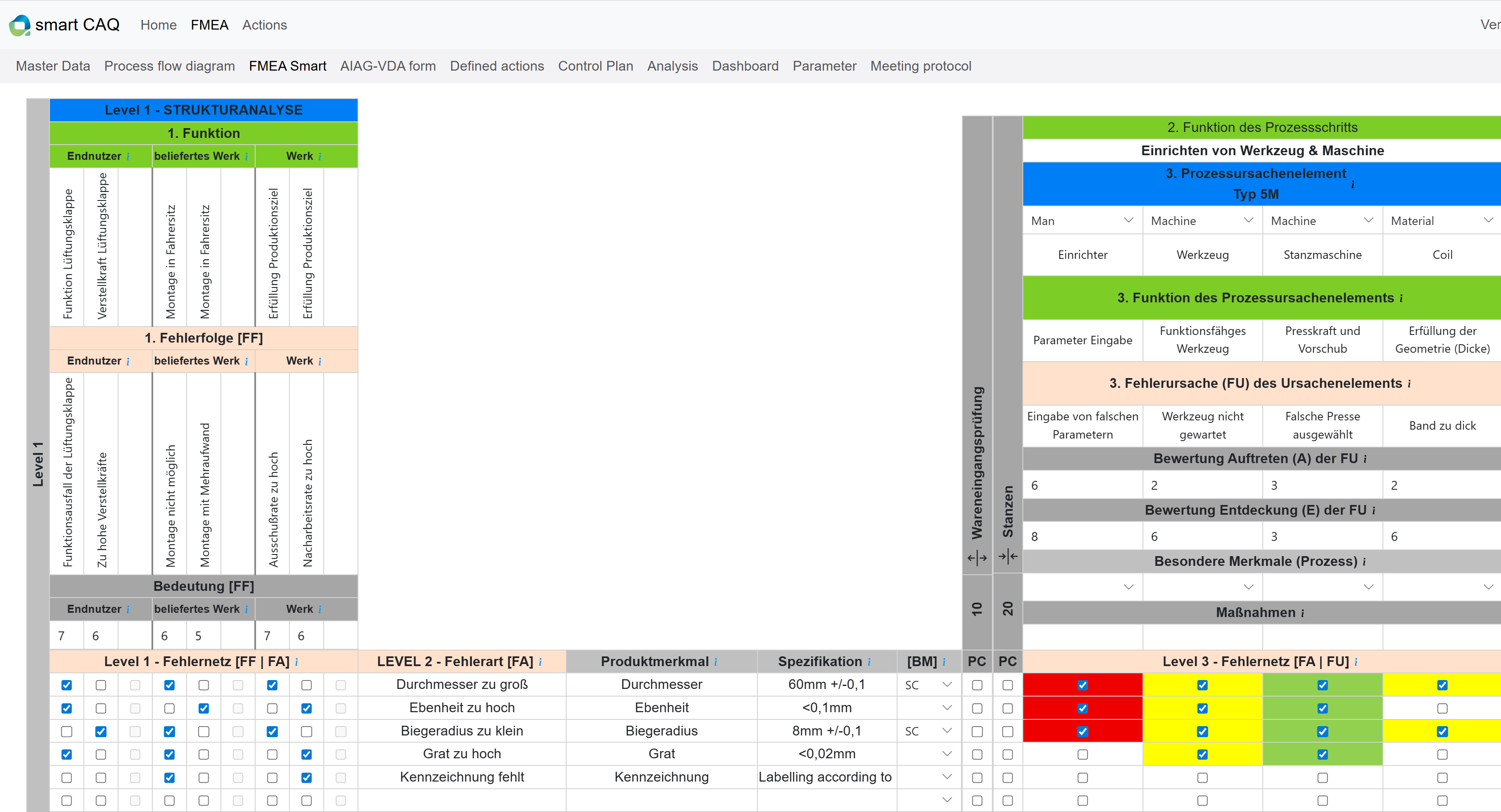This screenshot has height=812, width=1501.
Task: Click info icon beside Level 3 Fehlernetz
Action: [1356, 662]
